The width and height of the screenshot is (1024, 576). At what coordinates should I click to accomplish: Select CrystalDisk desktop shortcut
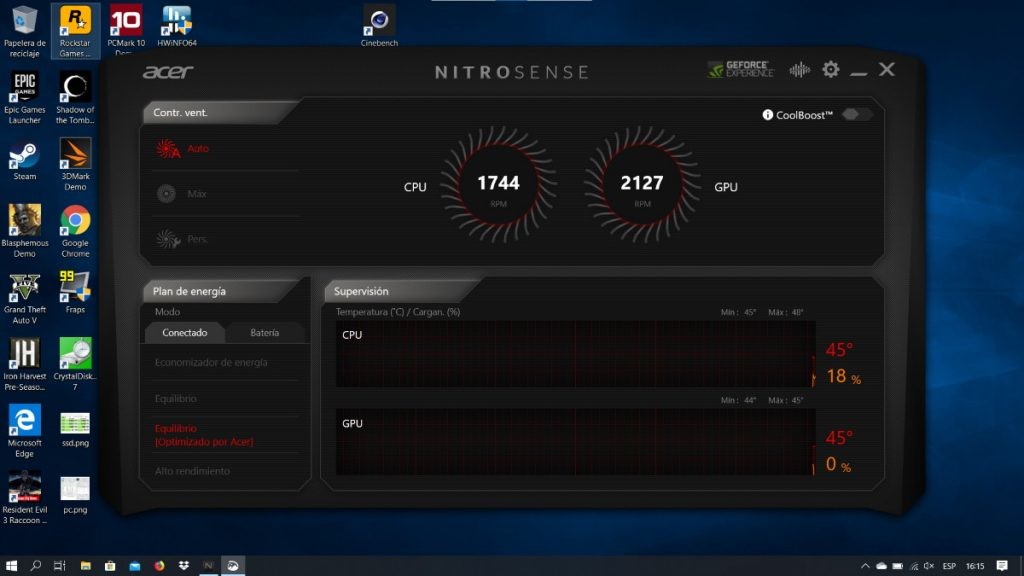pyautogui.click(x=75, y=364)
